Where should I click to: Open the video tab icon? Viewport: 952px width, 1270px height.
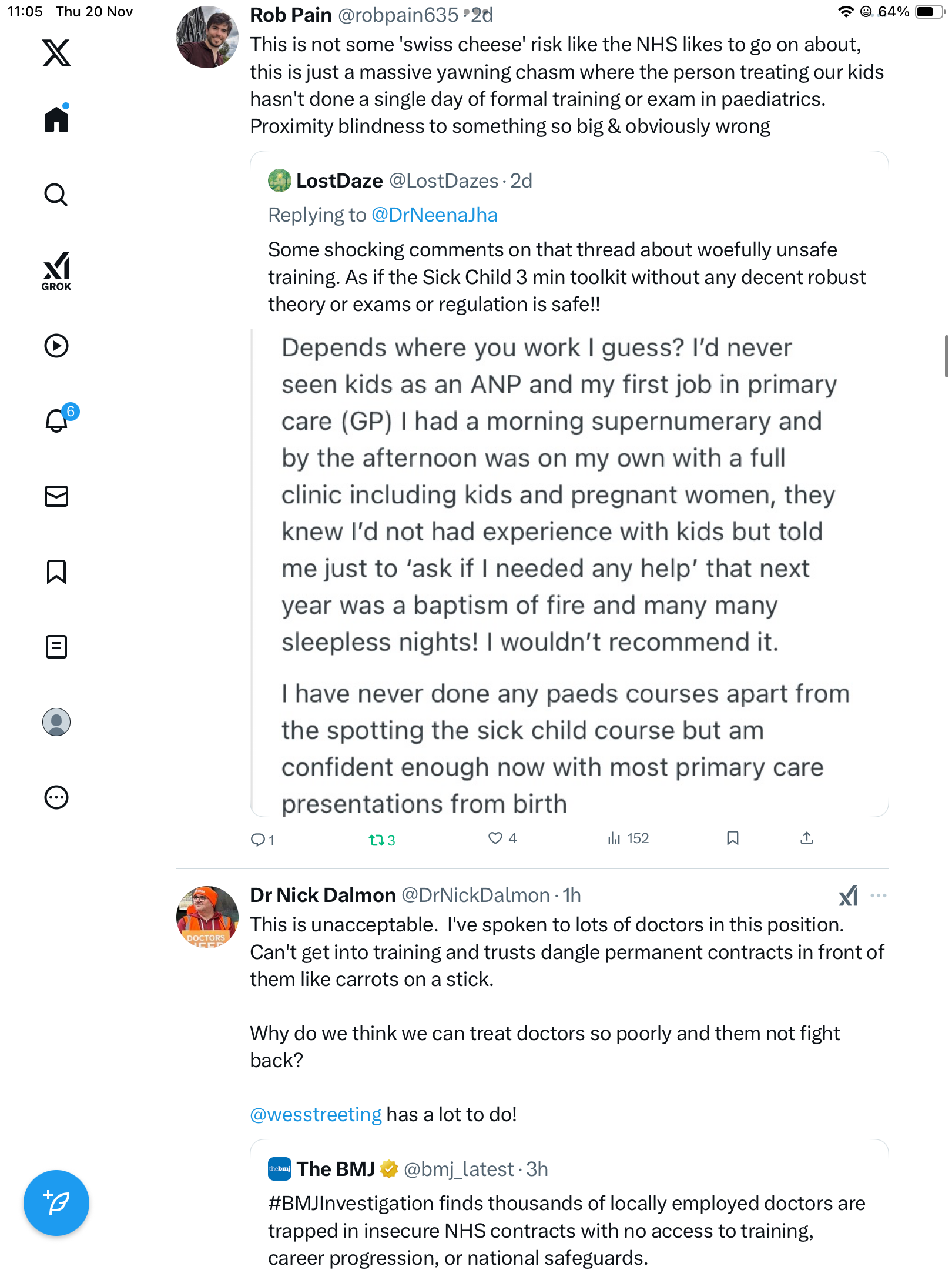pyautogui.click(x=56, y=346)
